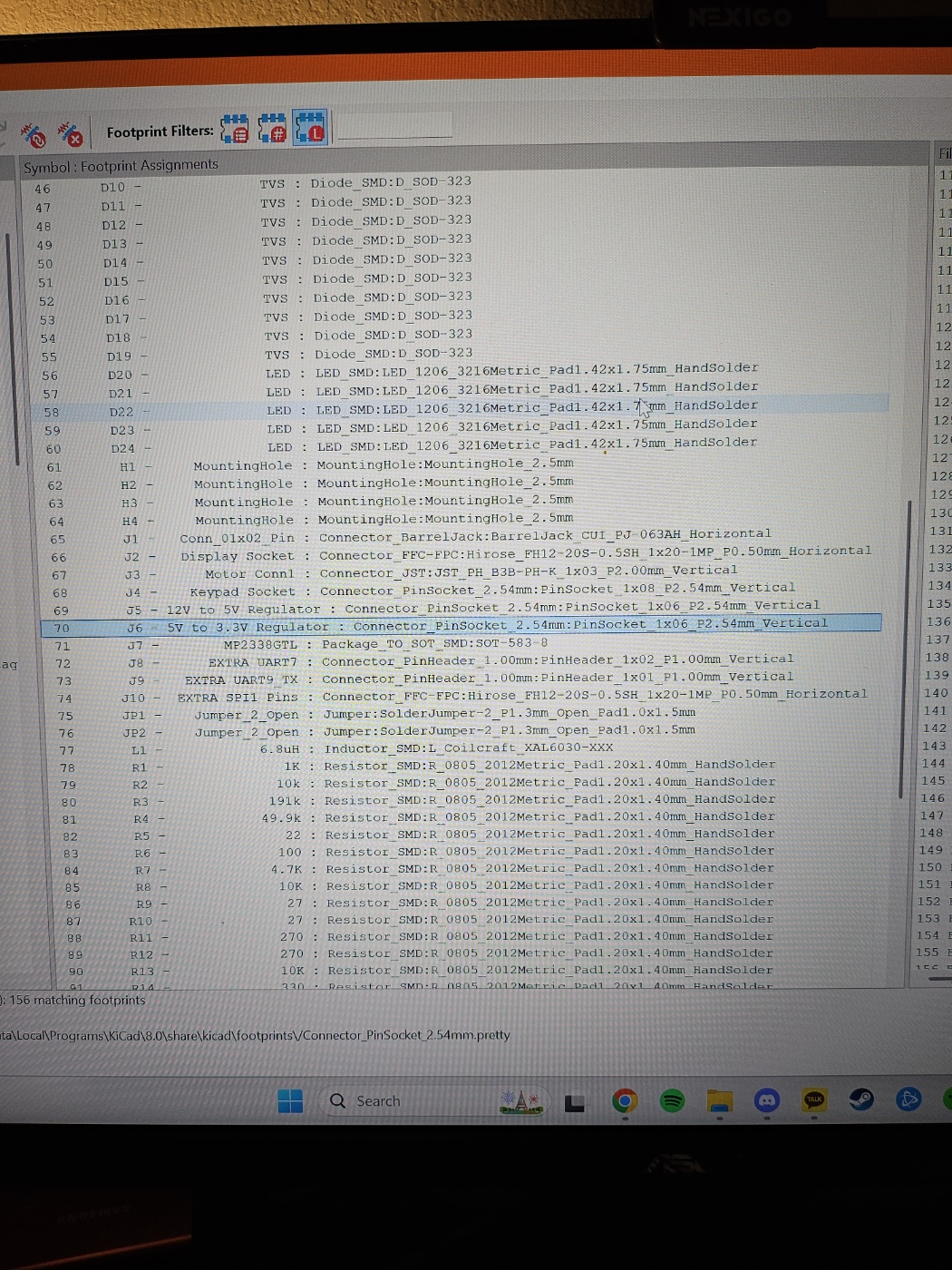The height and width of the screenshot is (1270, 952).
Task: Select the R3 191k resistor row
Action: [x=453, y=800]
